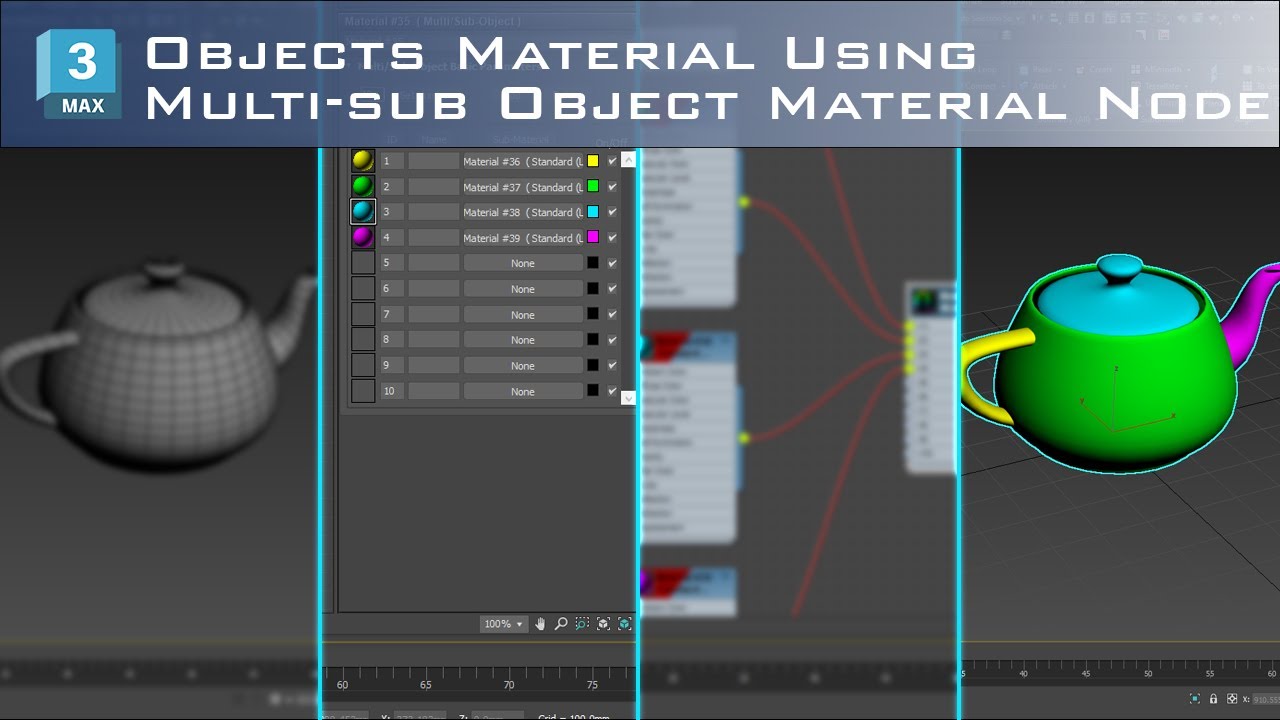Open the cyan color swatch for Material #38
This screenshot has width=1280, height=720.
click(x=593, y=212)
